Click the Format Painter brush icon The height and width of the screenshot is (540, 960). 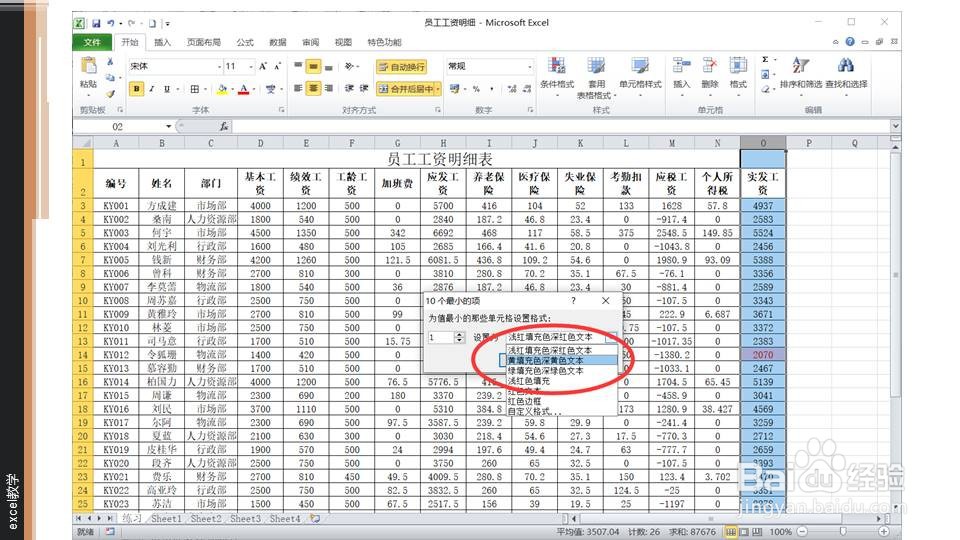[110, 94]
